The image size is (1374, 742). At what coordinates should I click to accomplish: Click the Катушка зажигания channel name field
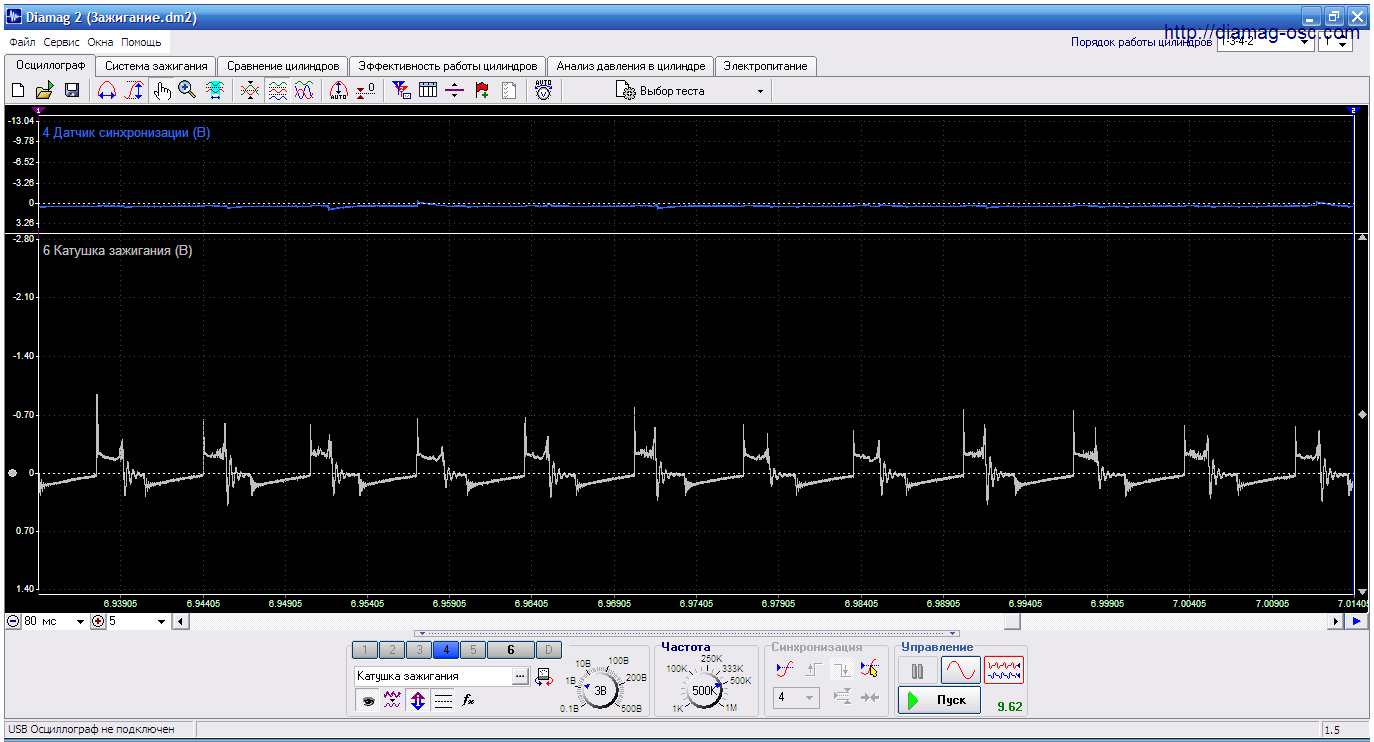(433, 677)
